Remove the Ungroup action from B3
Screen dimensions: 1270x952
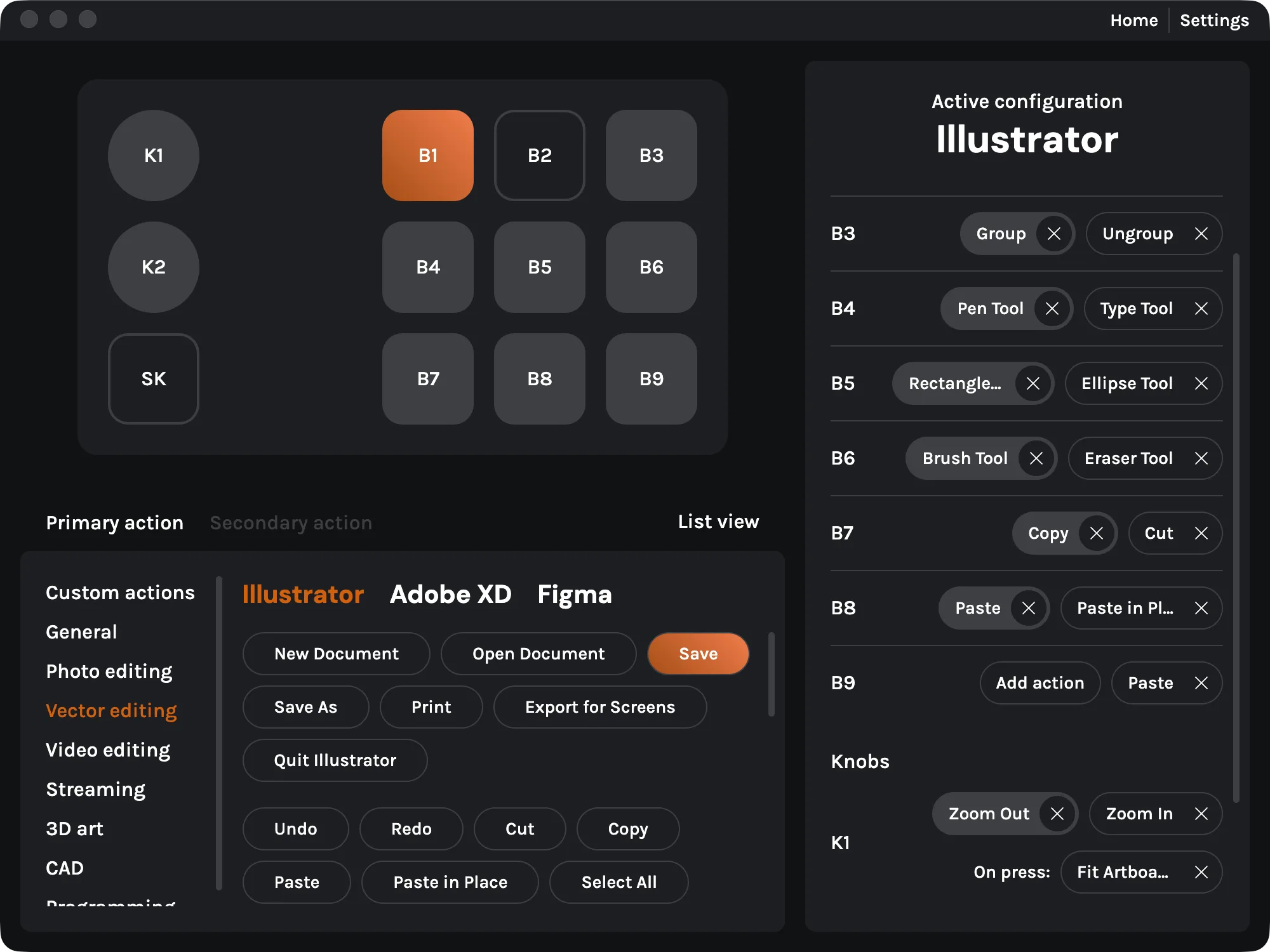click(x=1201, y=234)
